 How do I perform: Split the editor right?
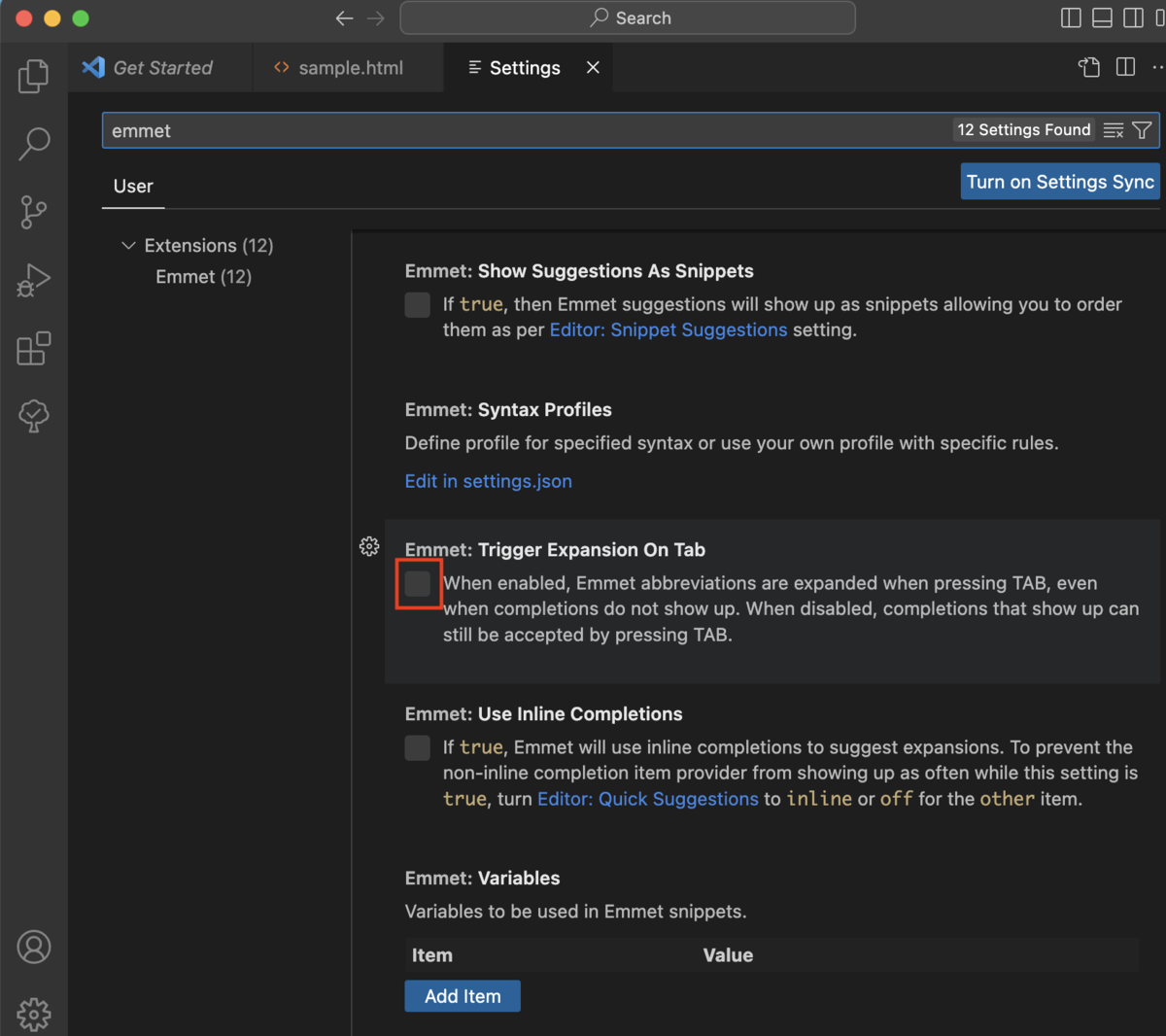click(x=1125, y=67)
